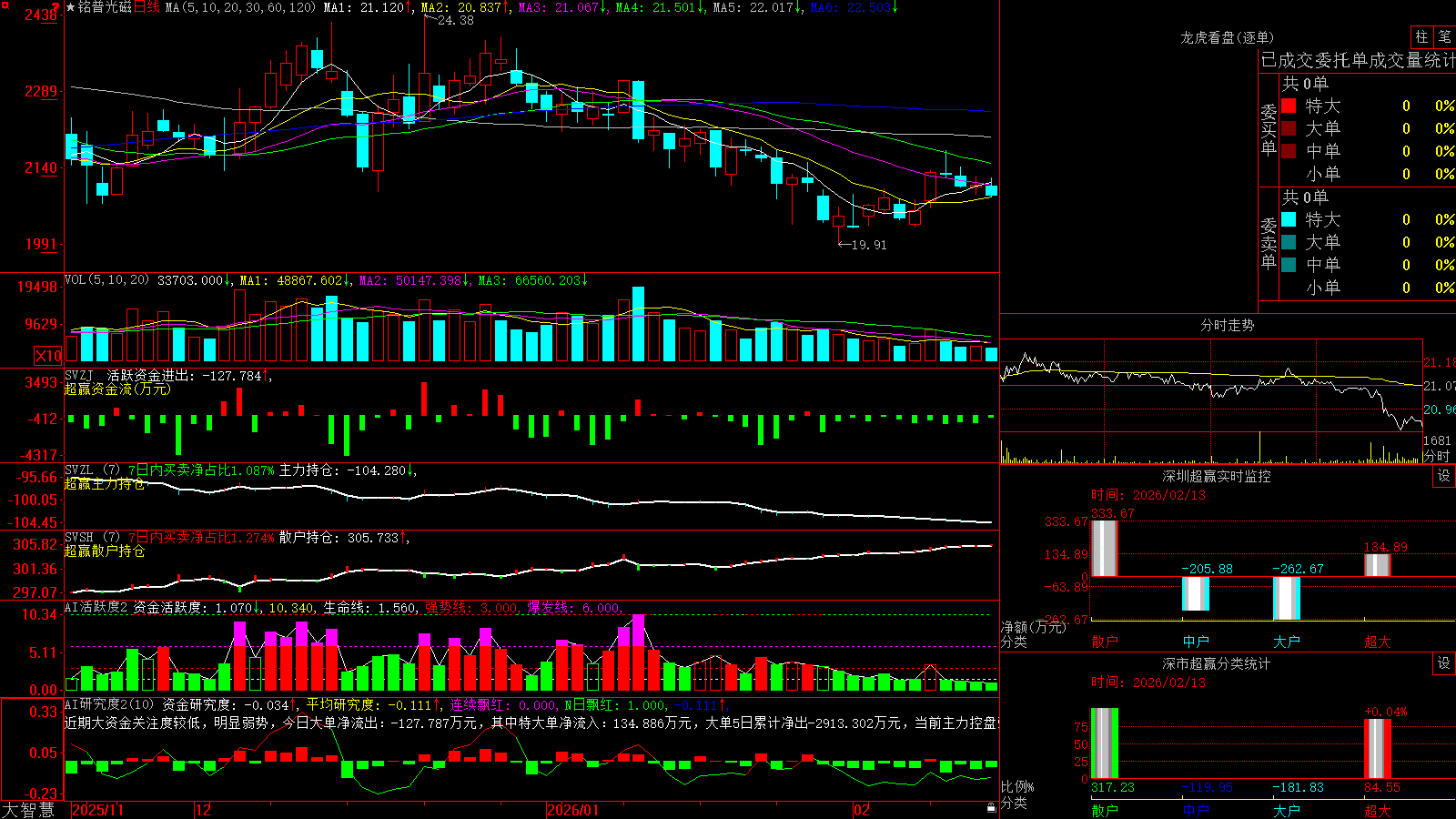Click the -205.88 中户 bar in 深圳超赢实时监控

[x=1196, y=593]
